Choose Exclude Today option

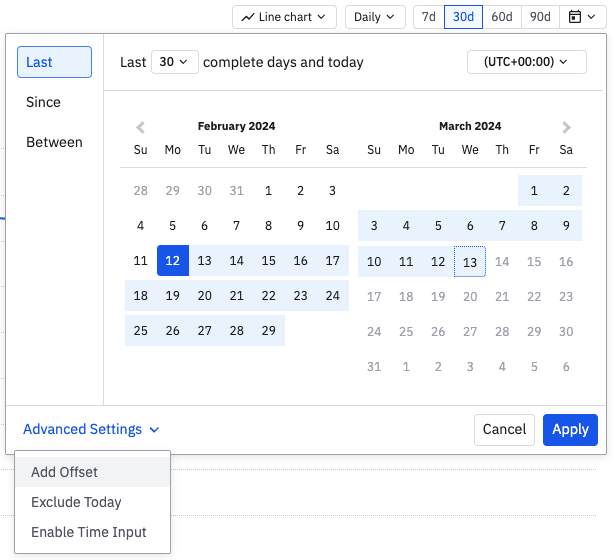click(92, 502)
